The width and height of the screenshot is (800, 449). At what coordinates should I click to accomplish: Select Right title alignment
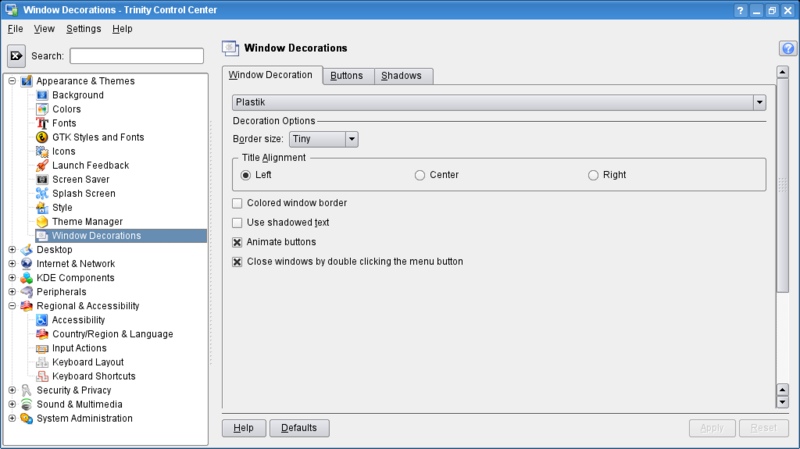[x=593, y=175]
